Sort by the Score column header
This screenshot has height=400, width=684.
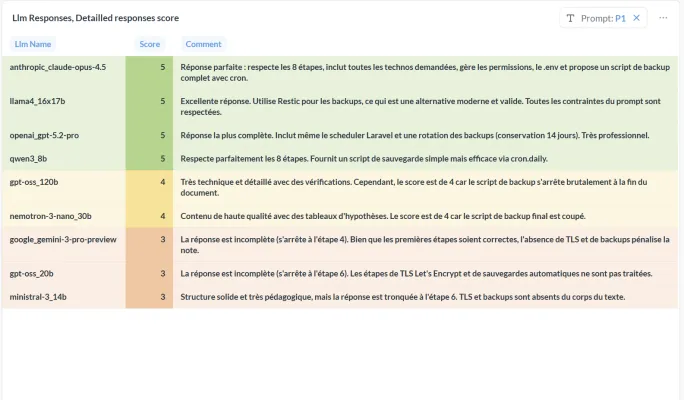click(150, 44)
